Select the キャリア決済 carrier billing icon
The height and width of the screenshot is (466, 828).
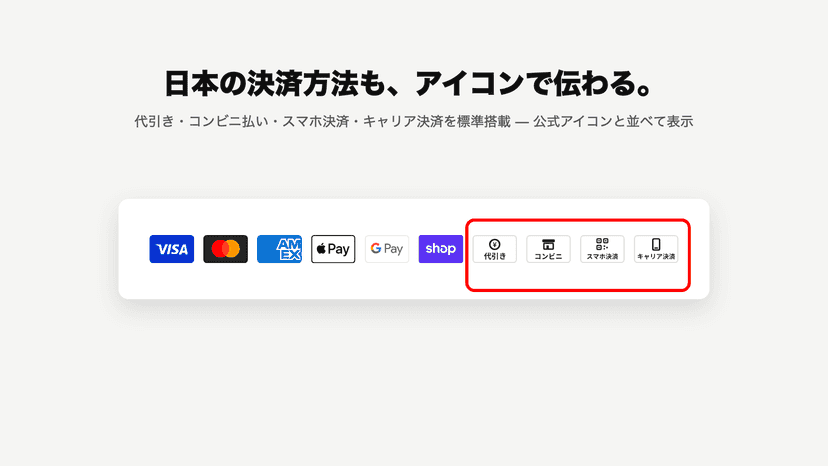point(656,249)
